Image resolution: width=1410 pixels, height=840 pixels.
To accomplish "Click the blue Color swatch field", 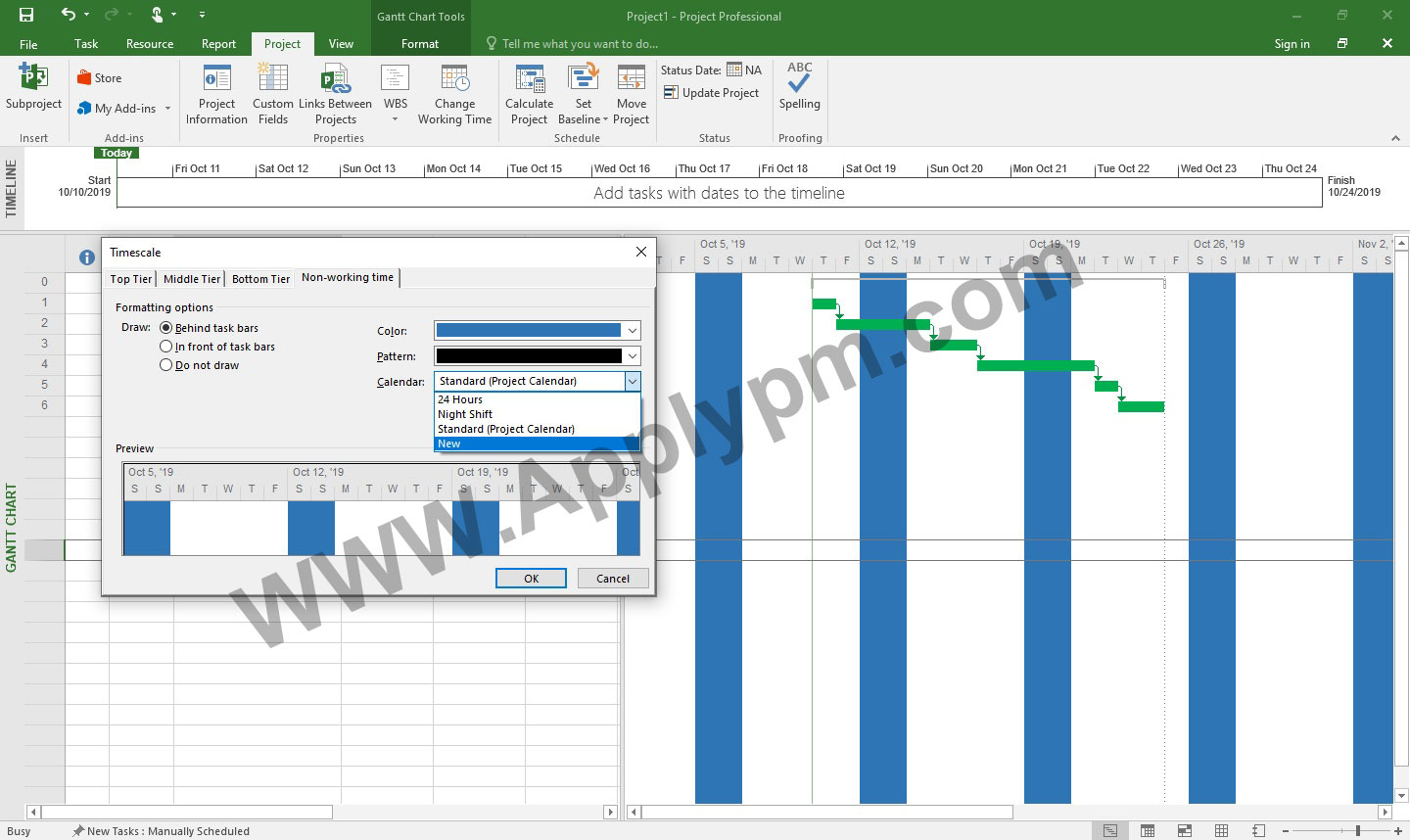I will pos(528,331).
